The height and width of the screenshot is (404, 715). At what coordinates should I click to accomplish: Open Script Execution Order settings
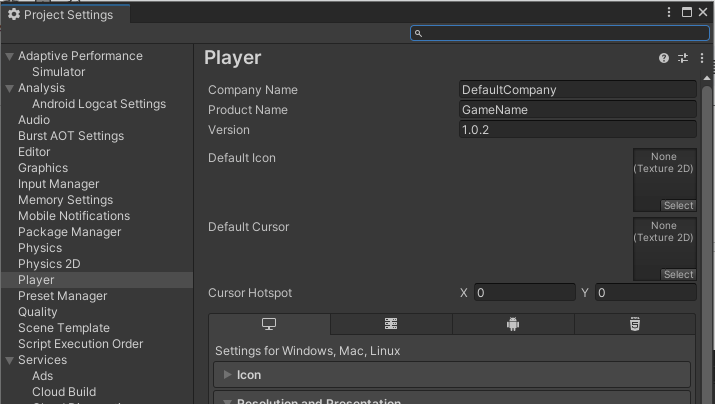(x=80, y=344)
